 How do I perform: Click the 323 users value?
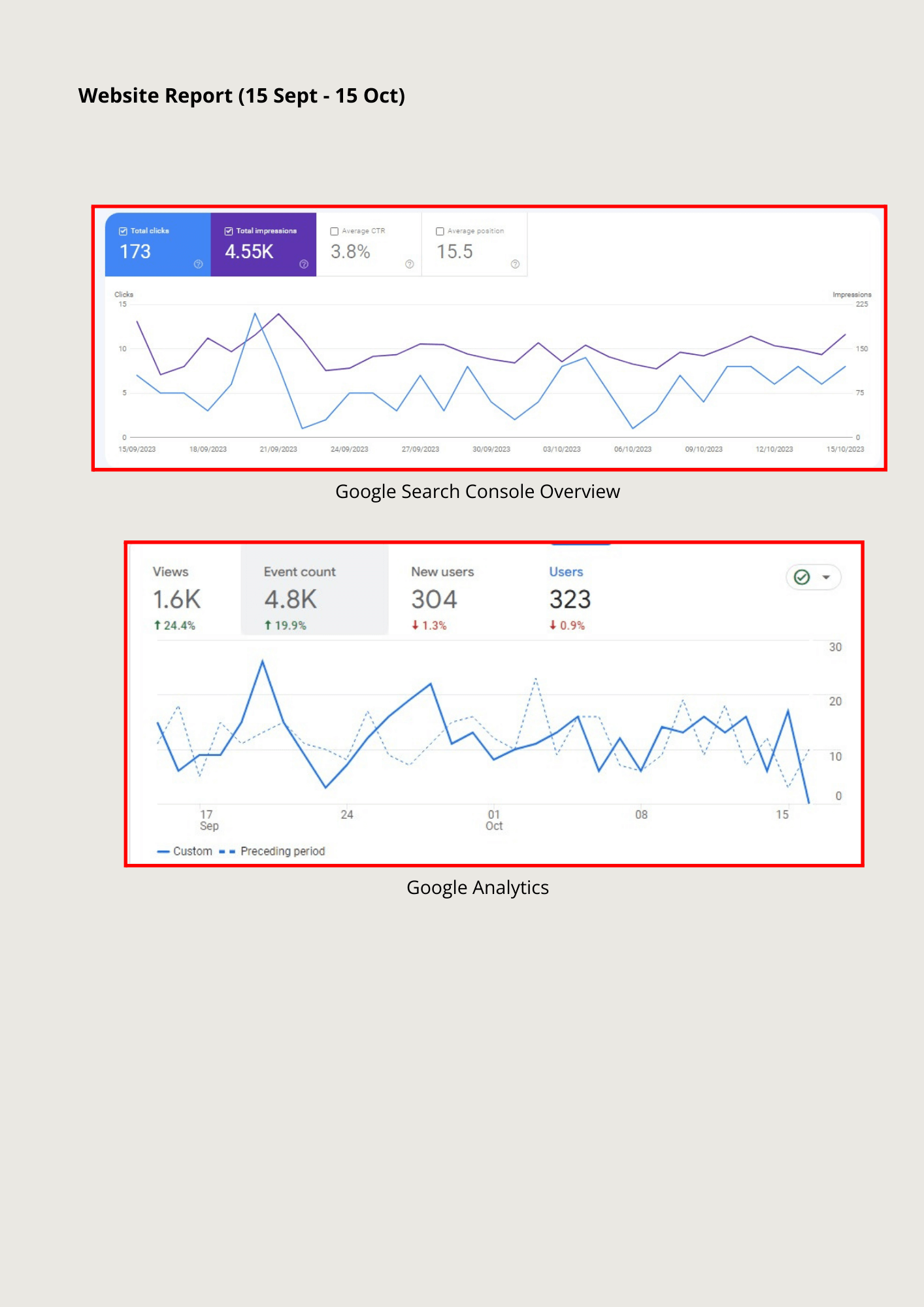point(570,599)
